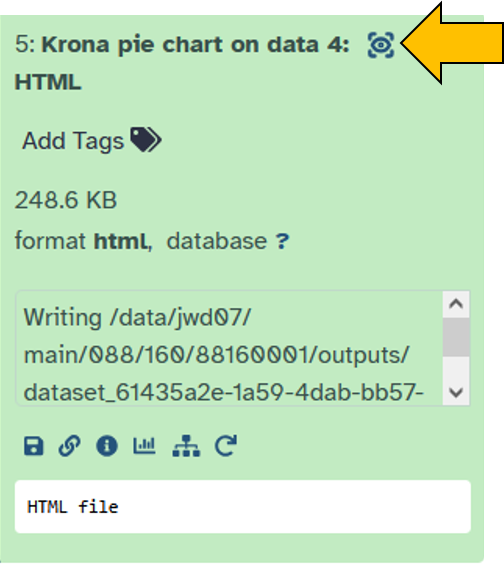Open dataset details info icon
This screenshot has width=504, height=570.
(107, 446)
